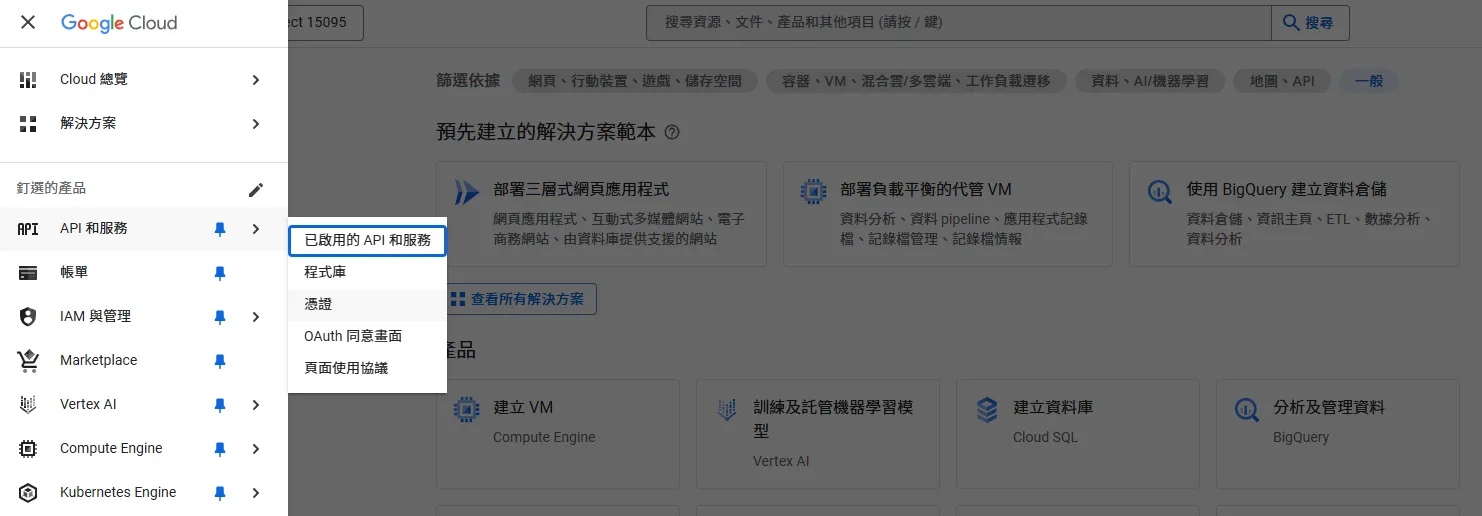Expand the Cloud 總覽 submenu arrow
This screenshot has height=516, width=1482.
[x=256, y=80]
